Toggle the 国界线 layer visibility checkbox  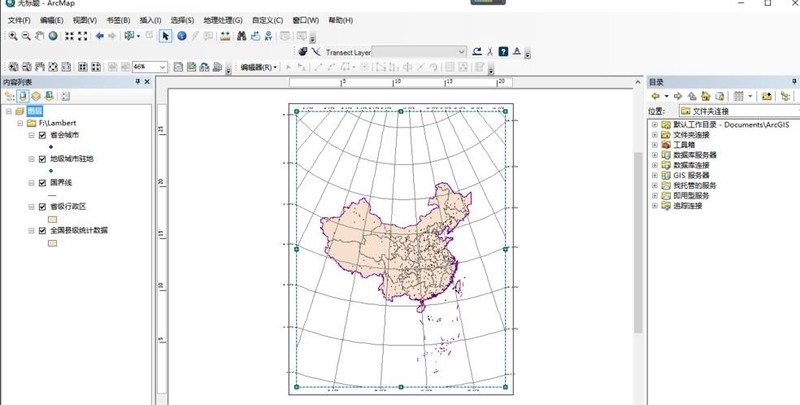(x=42, y=183)
